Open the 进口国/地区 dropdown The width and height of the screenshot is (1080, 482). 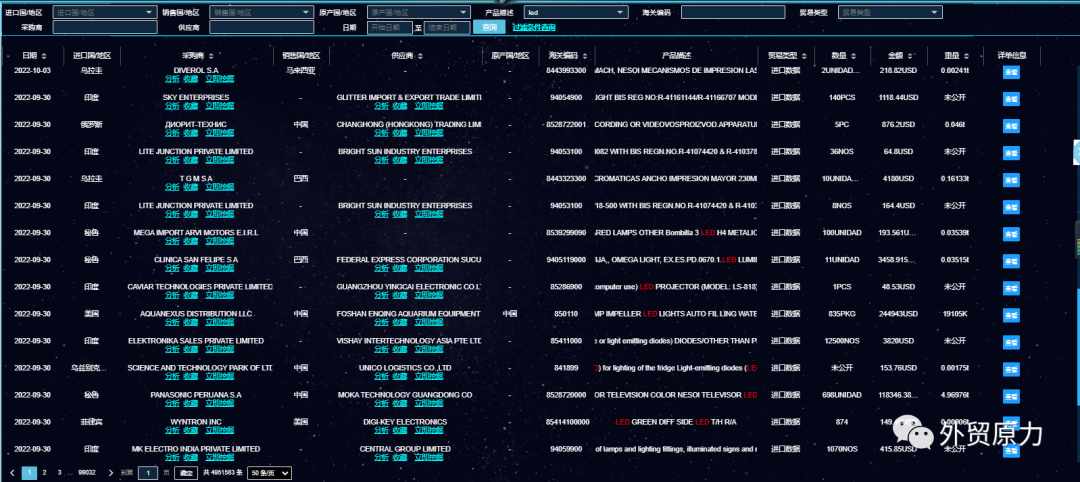coord(105,12)
